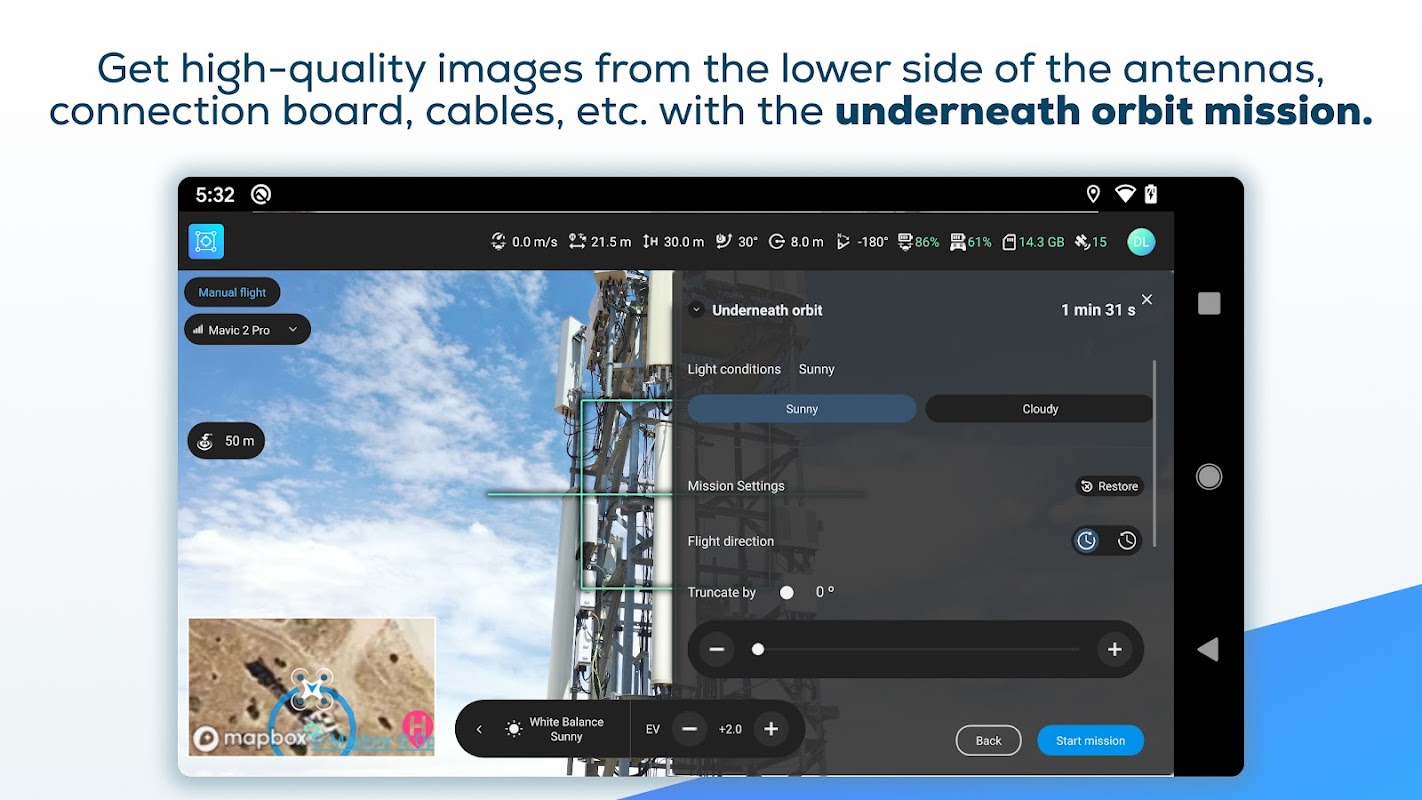Select Cloudy light condition
The image size is (1422, 800).
click(x=1040, y=409)
